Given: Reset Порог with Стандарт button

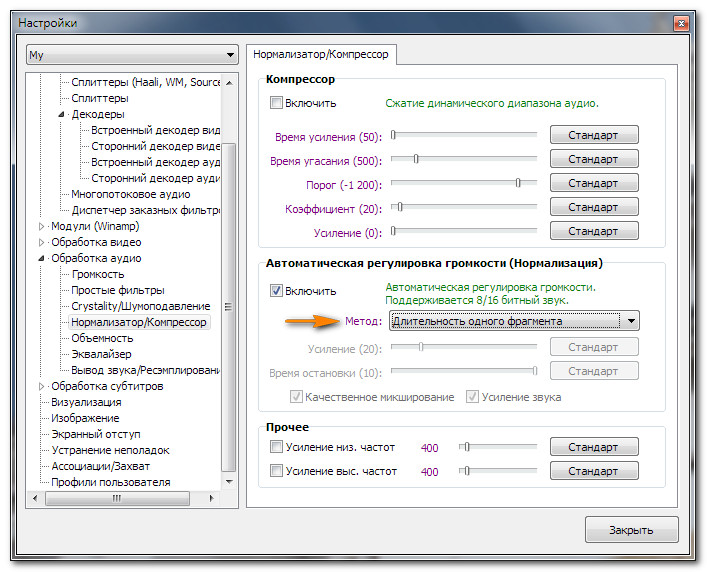Looking at the screenshot, I should [x=594, y=183].
